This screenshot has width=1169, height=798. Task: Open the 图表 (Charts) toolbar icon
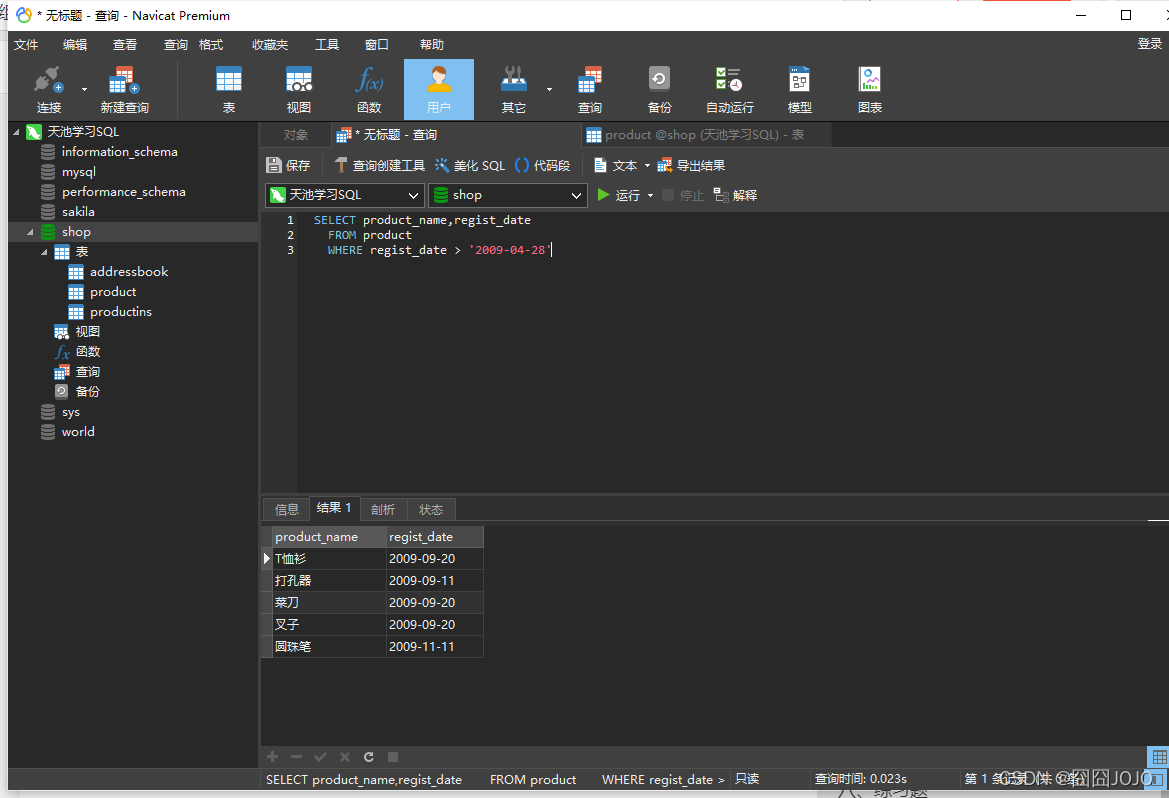coord(870,89)
